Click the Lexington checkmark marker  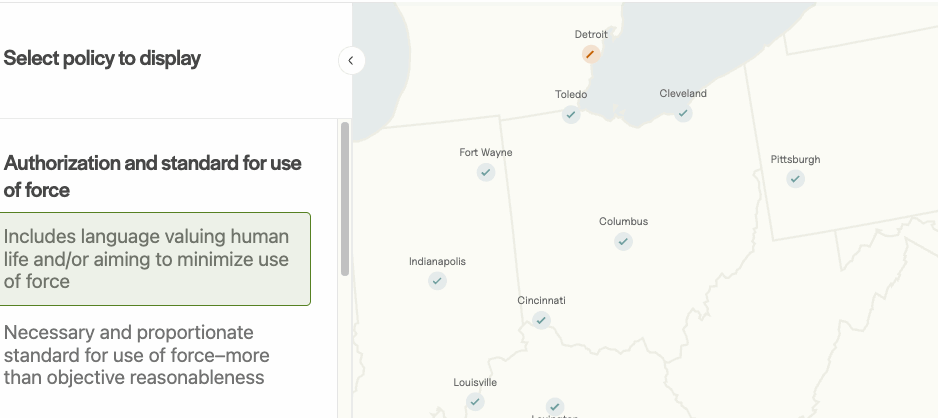coord(555,407)
